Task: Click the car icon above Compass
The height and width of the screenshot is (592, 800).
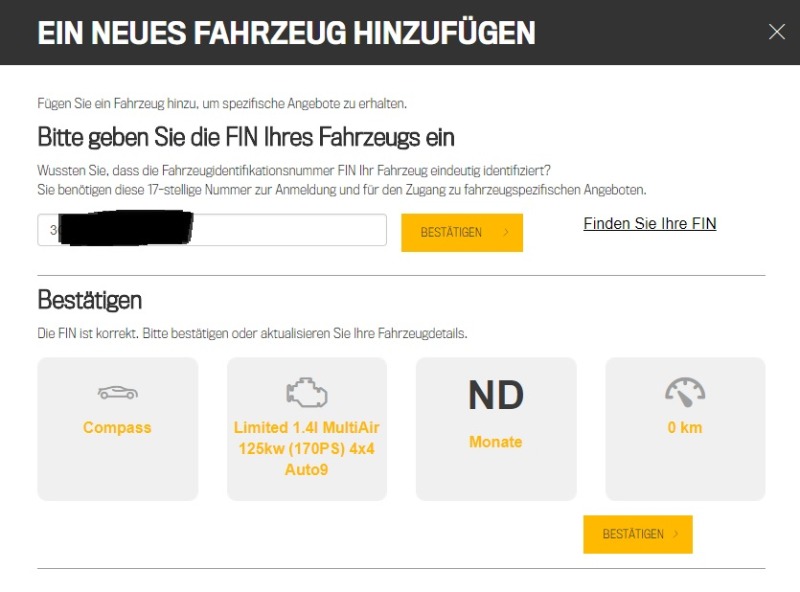Action: [x=117, y=392]
